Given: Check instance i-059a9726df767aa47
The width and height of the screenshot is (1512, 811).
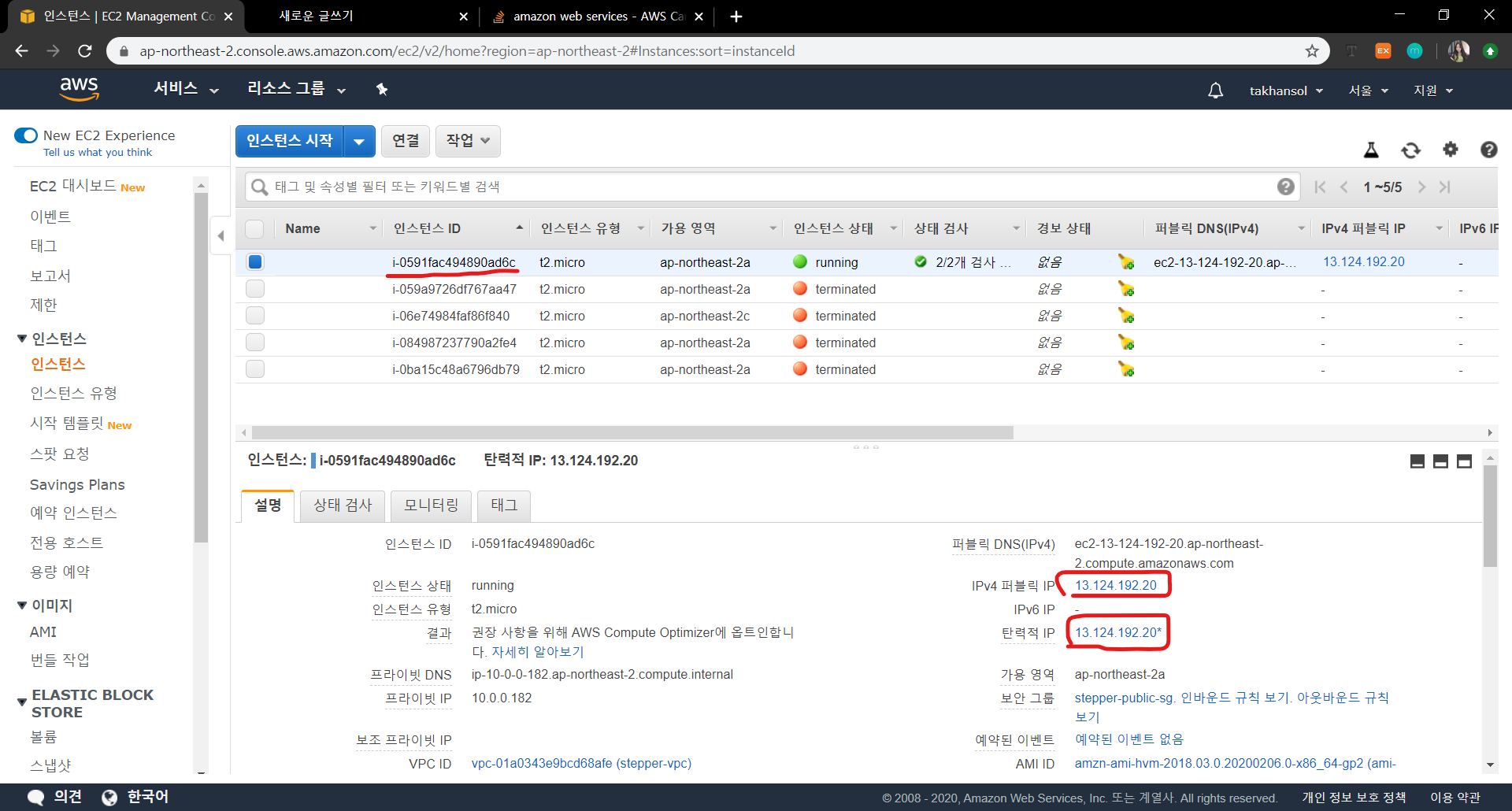Looking at the screenshot, I should (254, 289).
